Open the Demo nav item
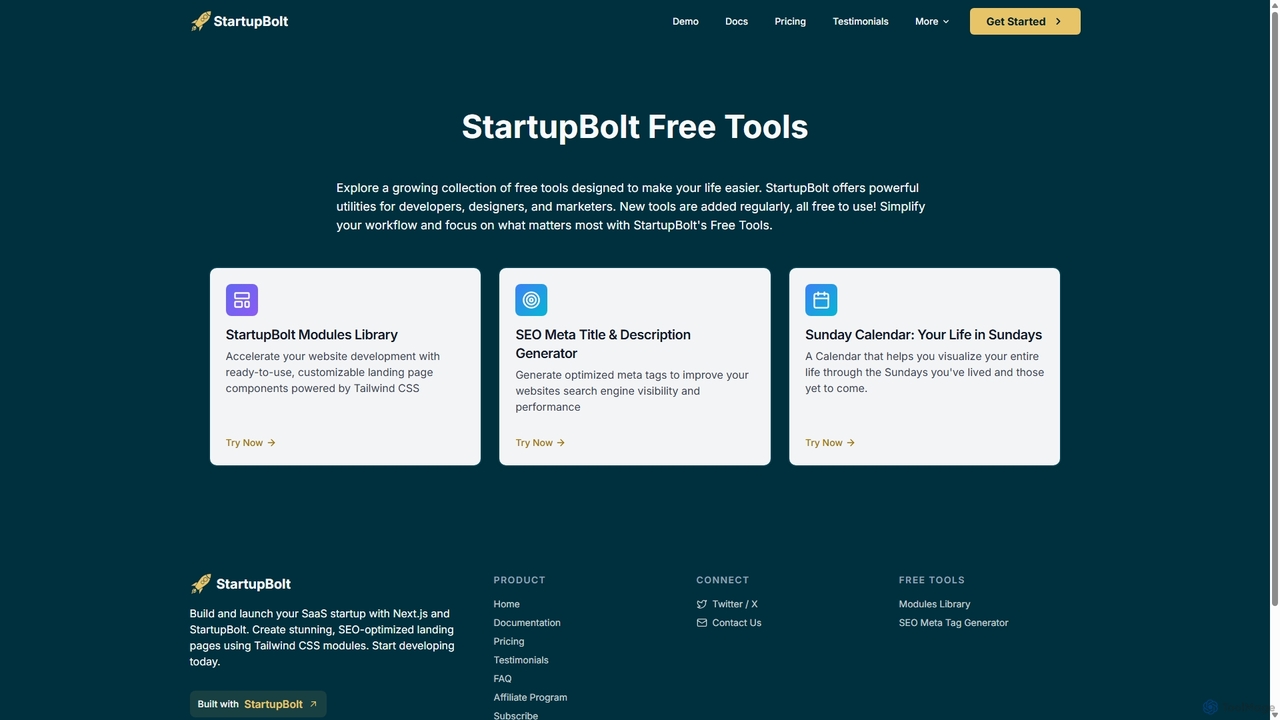 (x=685, y=21)
